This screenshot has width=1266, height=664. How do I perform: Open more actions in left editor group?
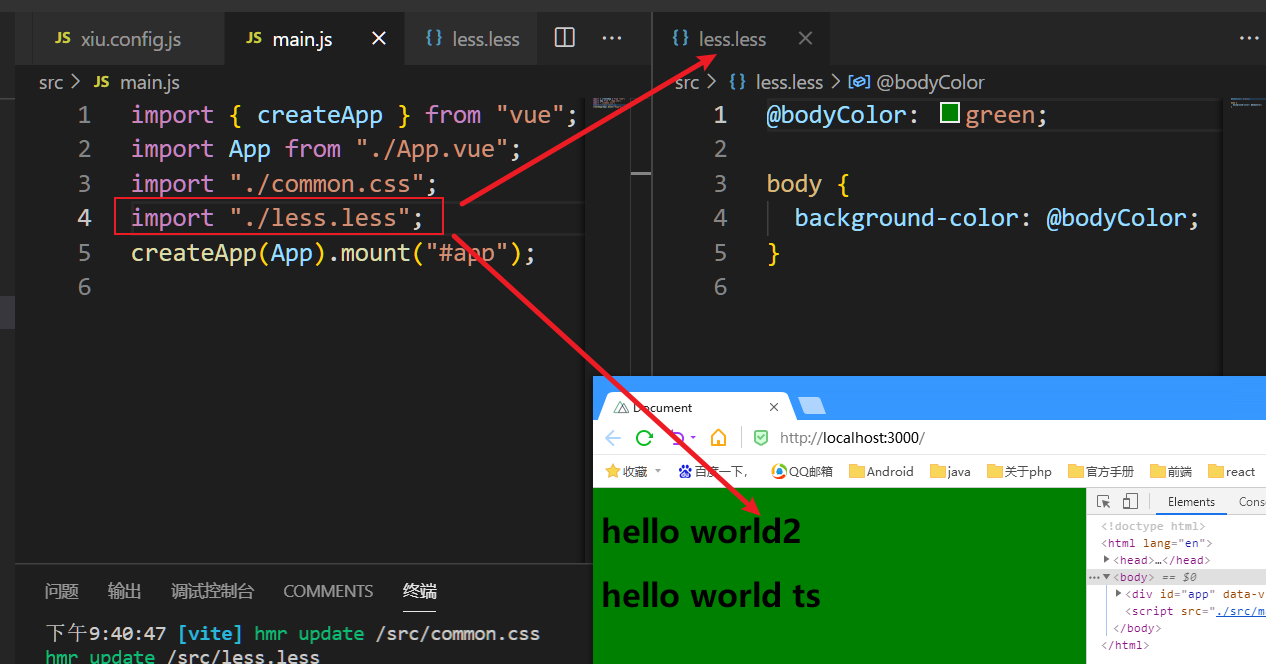(612, 38)
